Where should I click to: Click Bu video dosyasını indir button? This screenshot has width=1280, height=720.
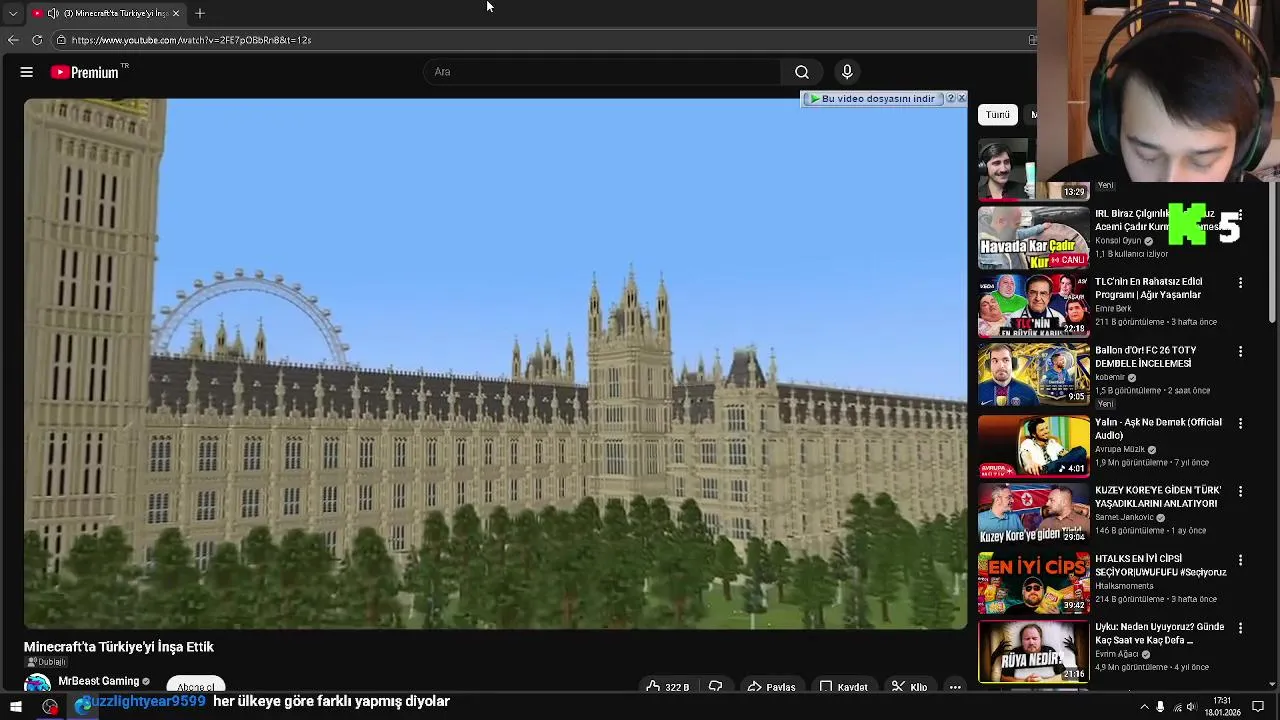click(x=873, y=99)
